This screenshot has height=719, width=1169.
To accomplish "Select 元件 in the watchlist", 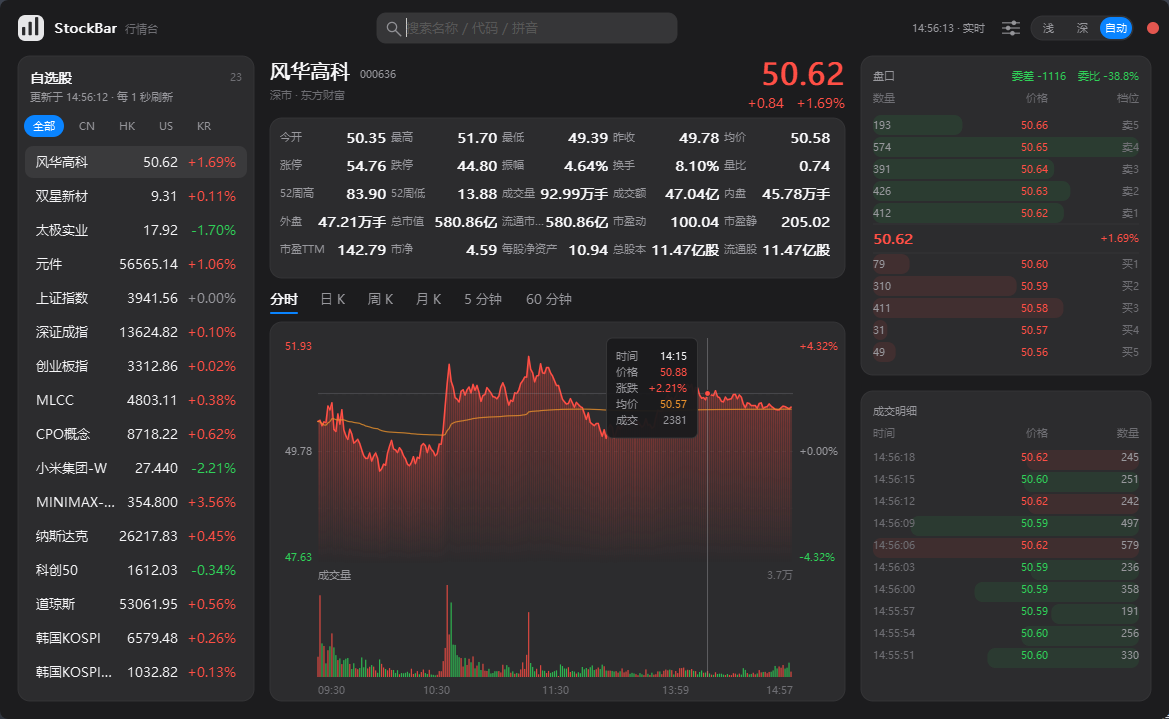I will 136,264.
